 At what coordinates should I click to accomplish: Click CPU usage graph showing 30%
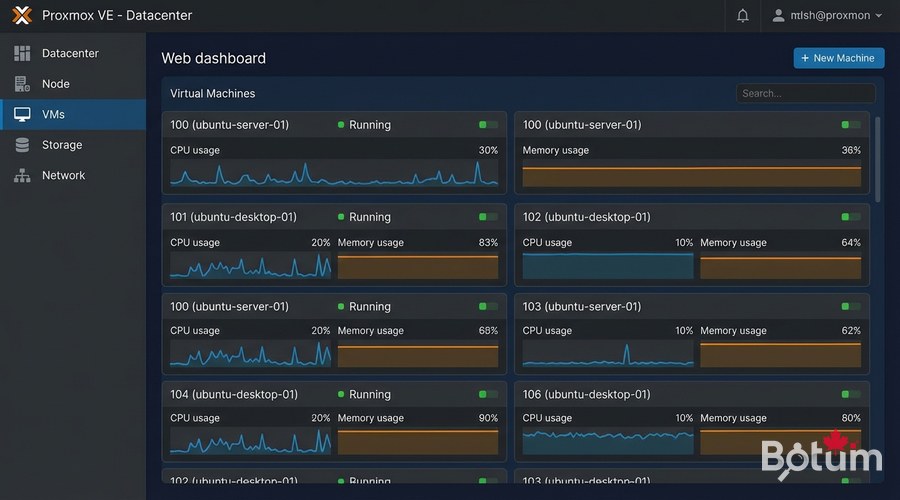click(333, 173)
